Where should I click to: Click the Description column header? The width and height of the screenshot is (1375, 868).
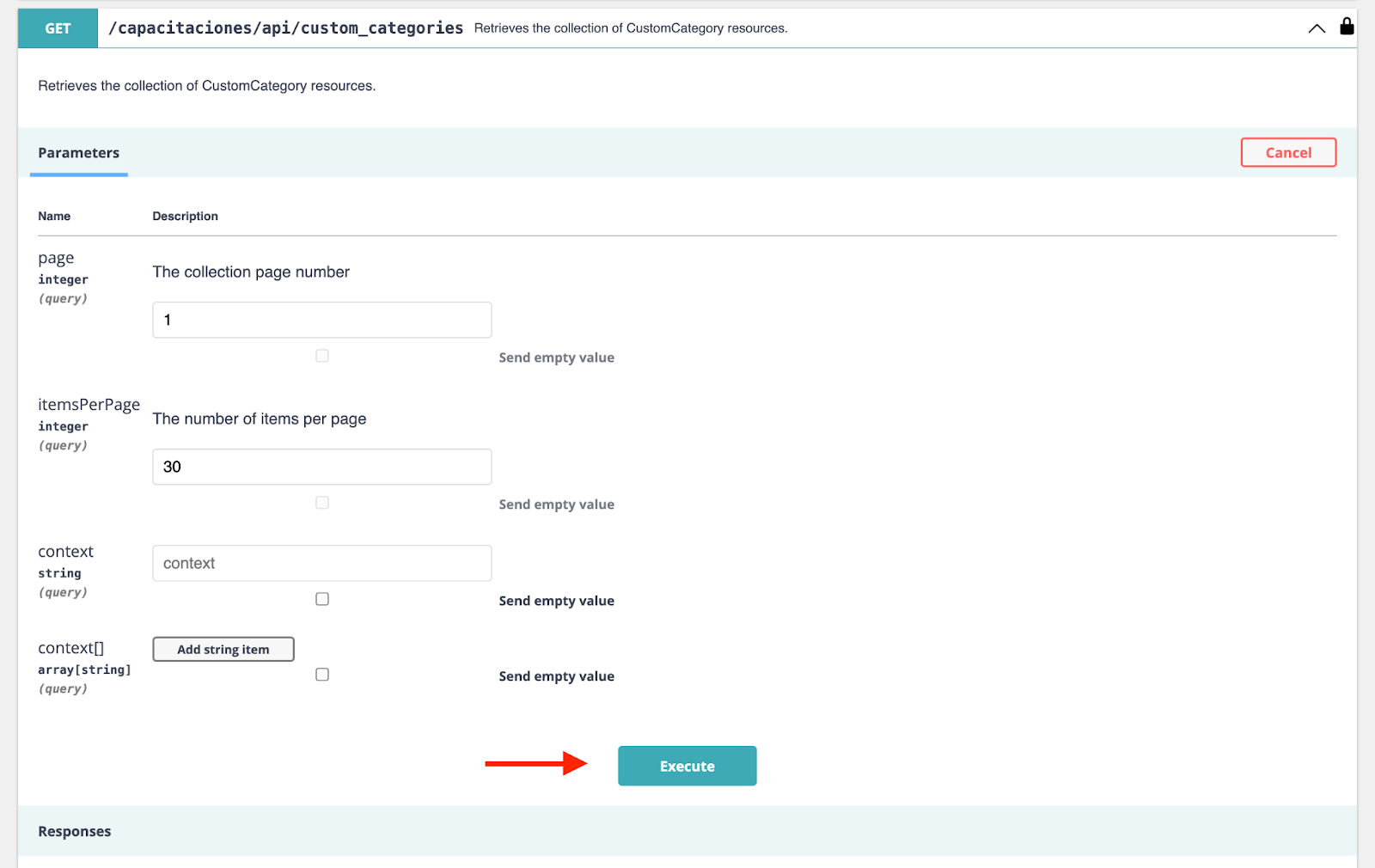185,217
